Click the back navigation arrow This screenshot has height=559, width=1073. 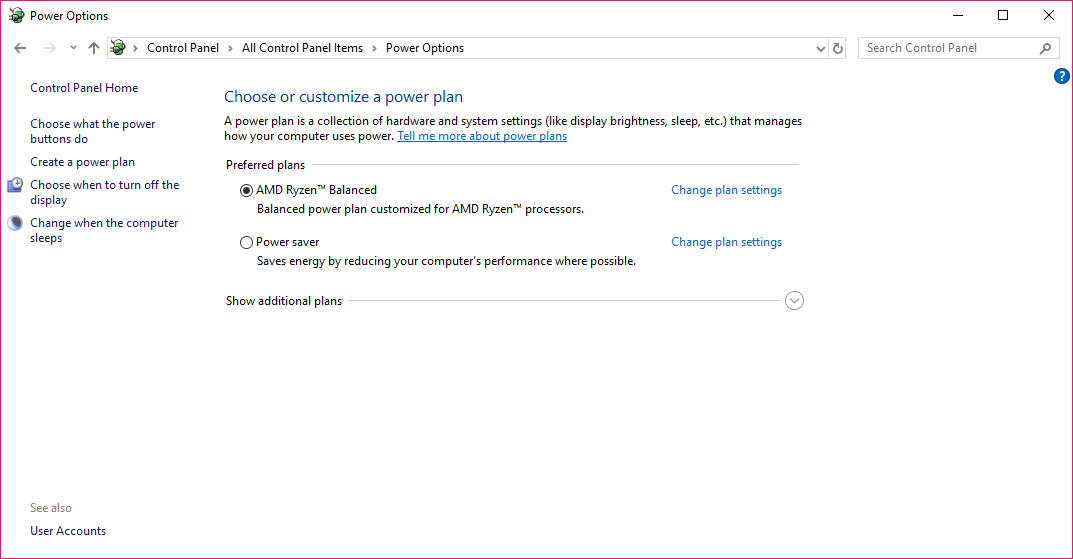[20, 48]
